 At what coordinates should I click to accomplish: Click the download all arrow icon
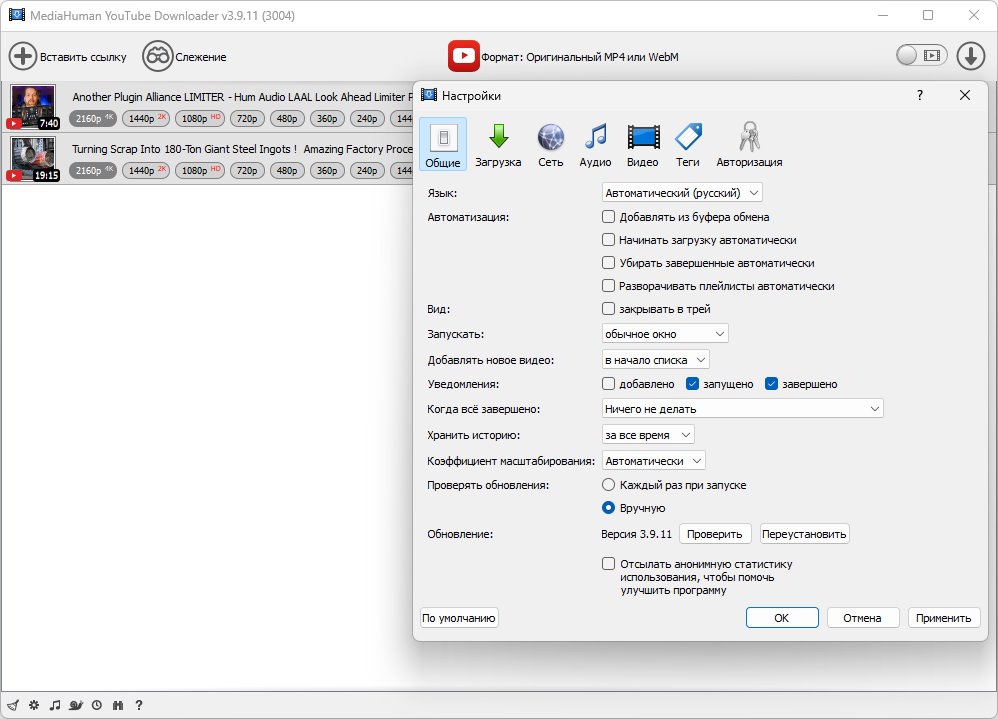(970, 56)
